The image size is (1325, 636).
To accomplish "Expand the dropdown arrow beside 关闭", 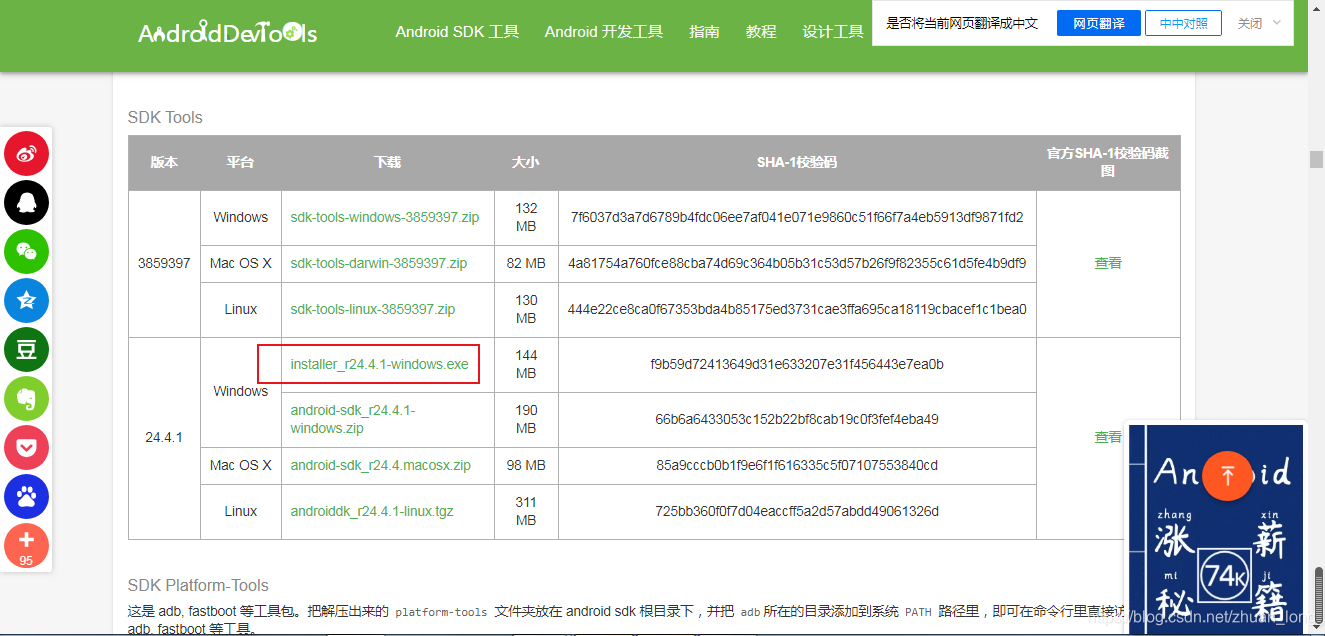I will coord(1277,23).
